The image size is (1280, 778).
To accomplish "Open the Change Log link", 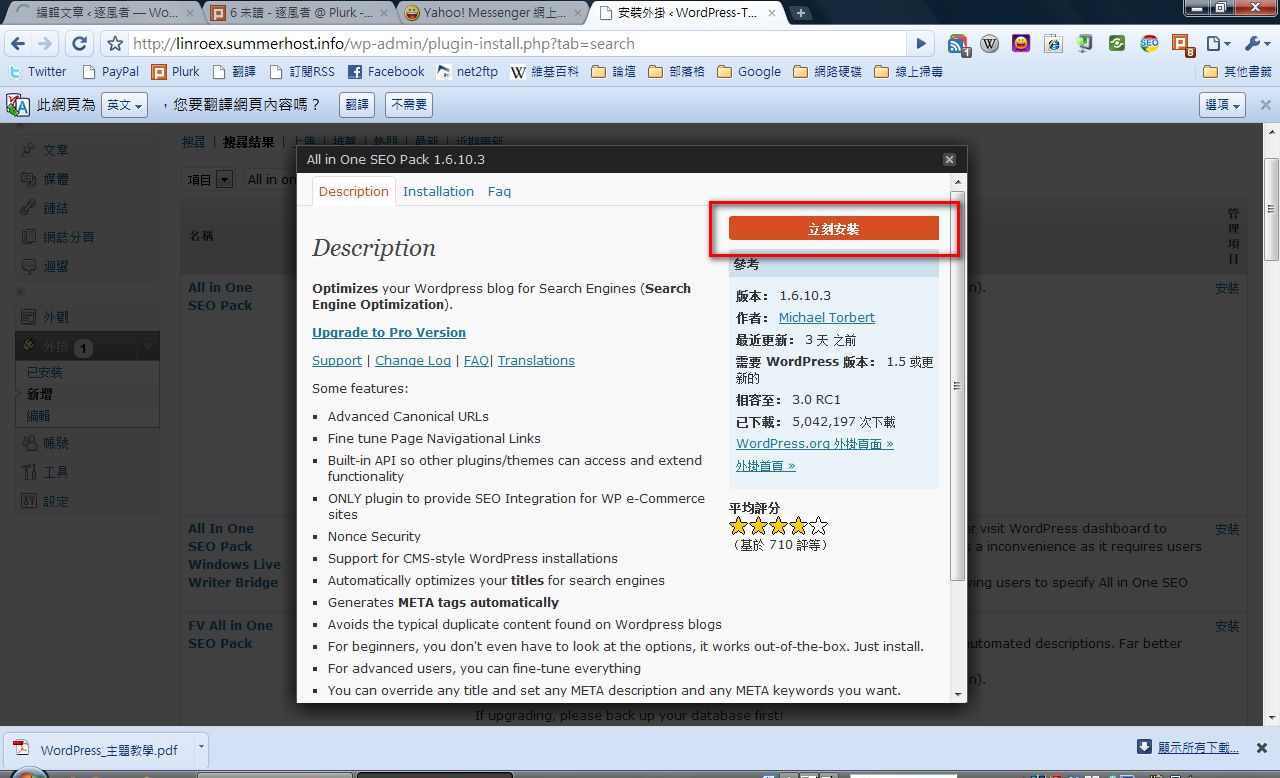I will click(x=413, y=360).
